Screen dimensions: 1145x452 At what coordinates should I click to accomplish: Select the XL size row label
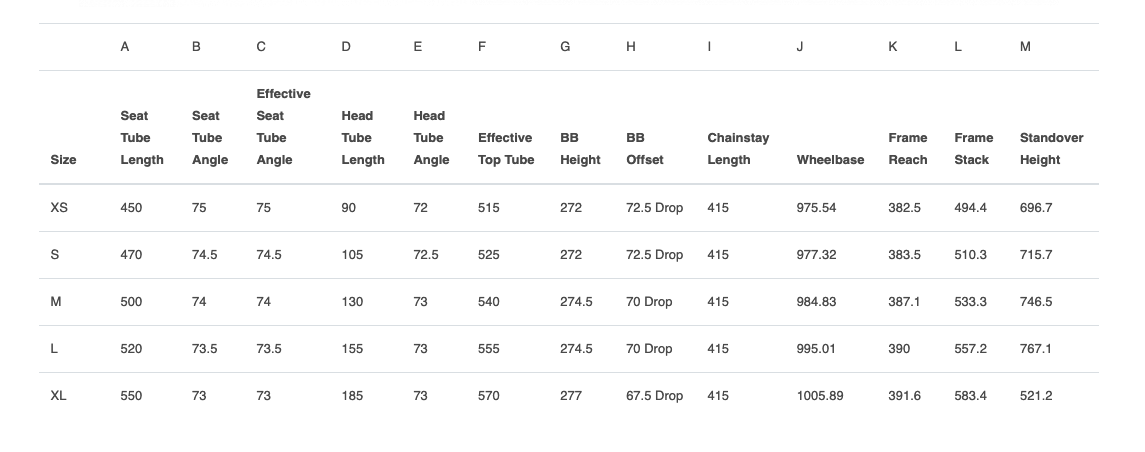[58, 396]
